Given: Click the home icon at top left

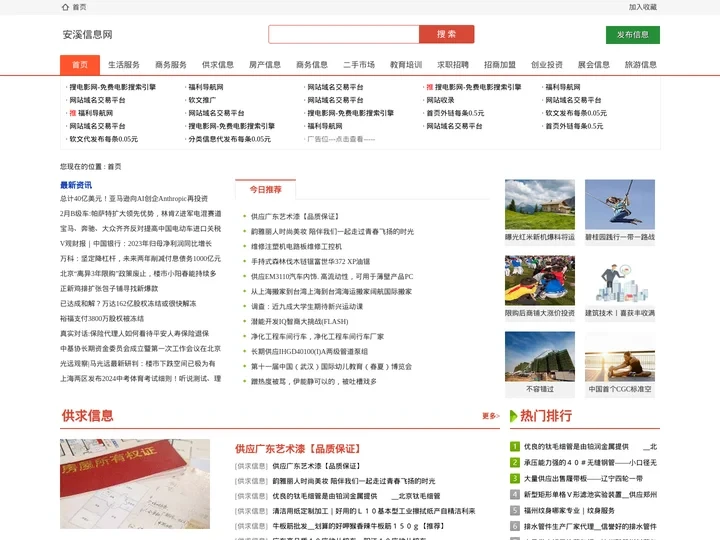Looking at the screenshot, I should coord(65,7).
